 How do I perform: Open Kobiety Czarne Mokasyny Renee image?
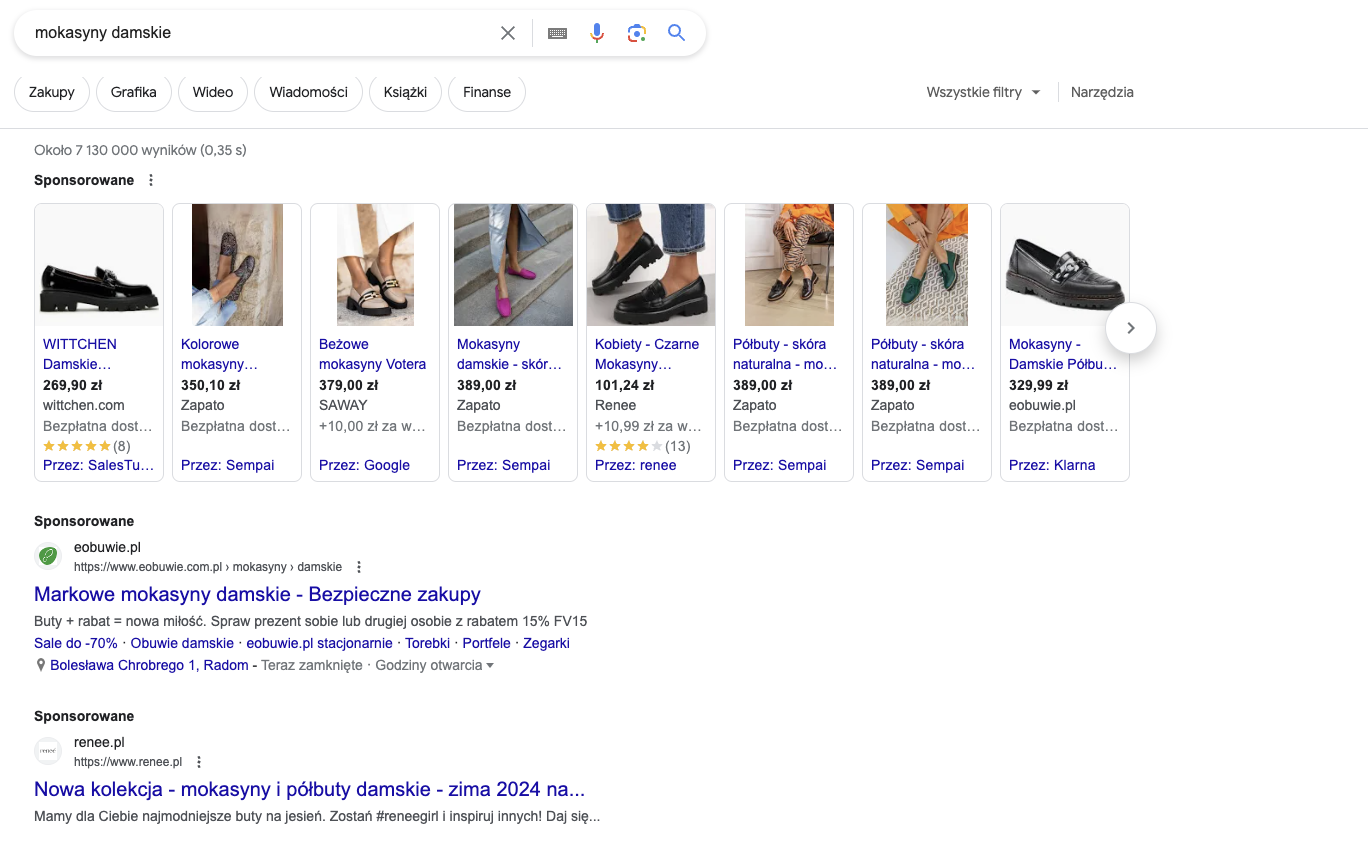651,265
